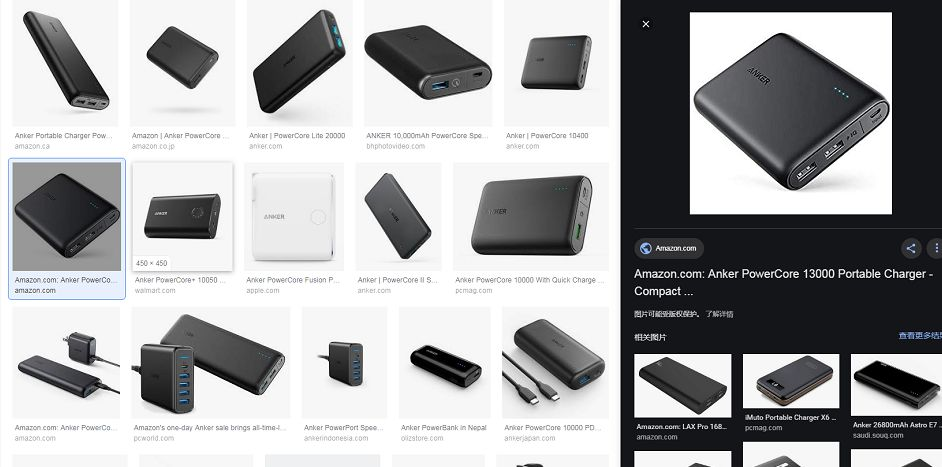Close the image preview panel
Screen dimensions: 942x467
[646, 24]
